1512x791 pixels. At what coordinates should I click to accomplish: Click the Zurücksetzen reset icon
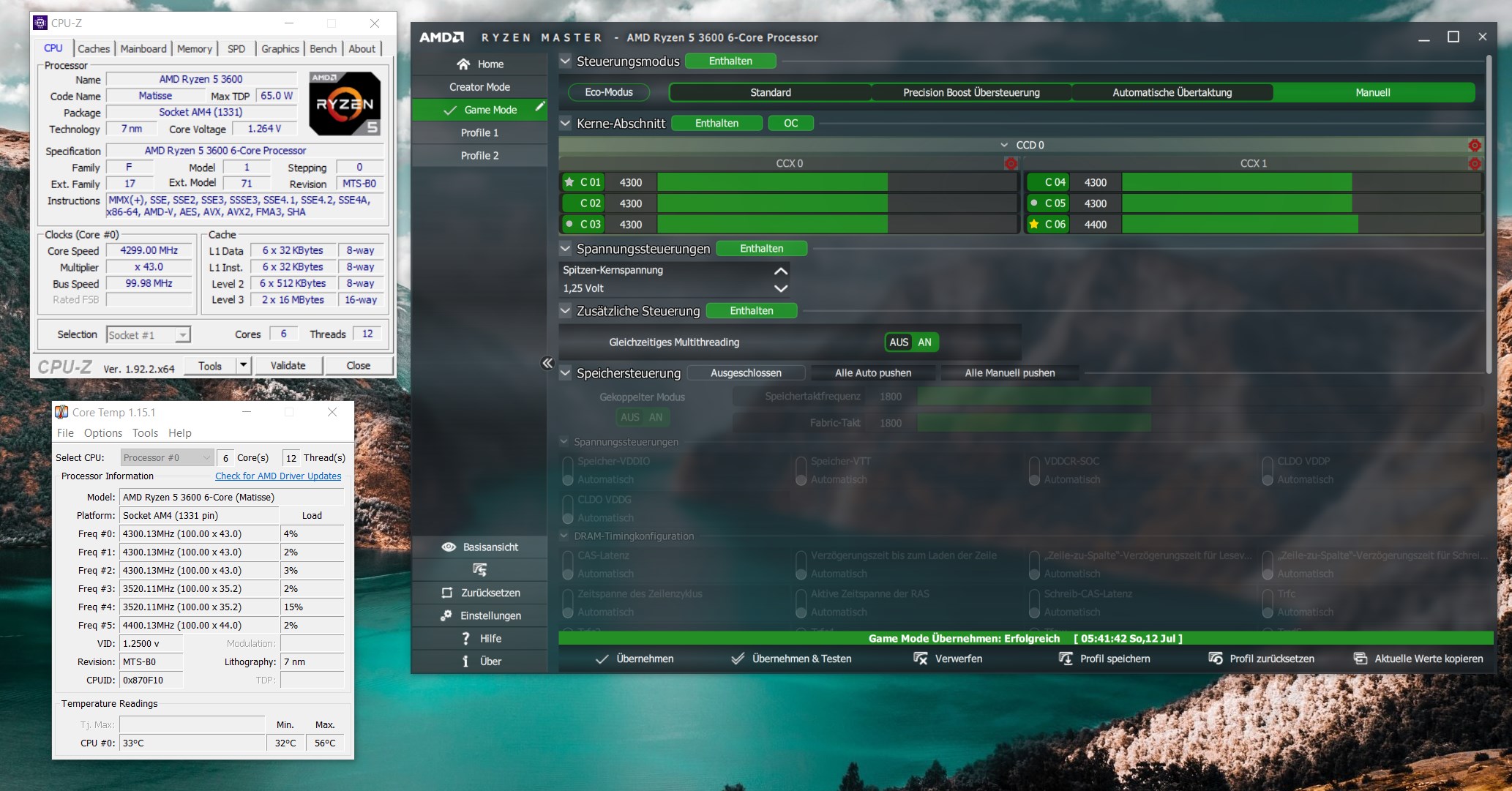[447, 593]
